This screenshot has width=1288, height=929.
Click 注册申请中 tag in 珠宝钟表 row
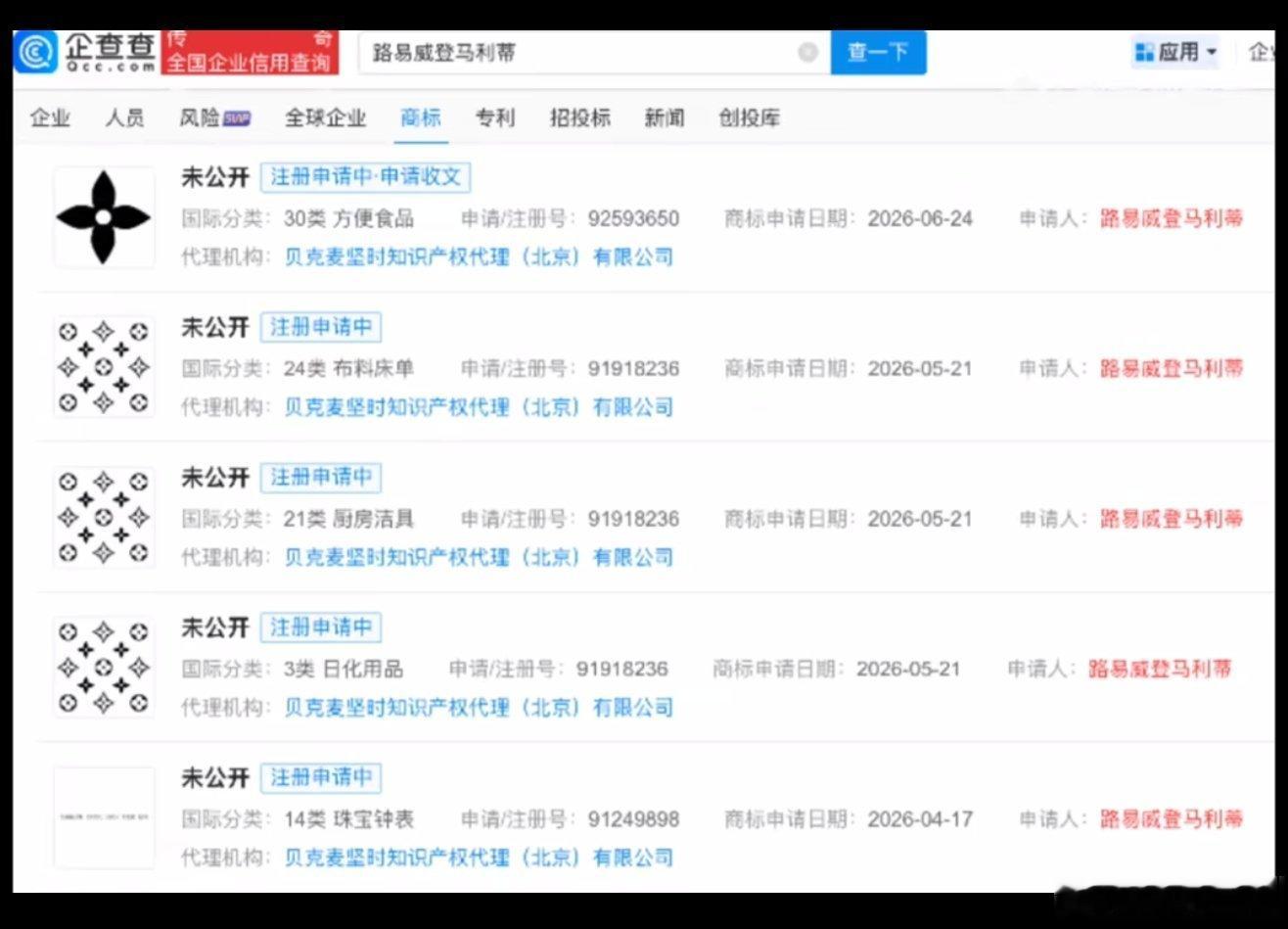pyautogui.click(x=321, y=778)
